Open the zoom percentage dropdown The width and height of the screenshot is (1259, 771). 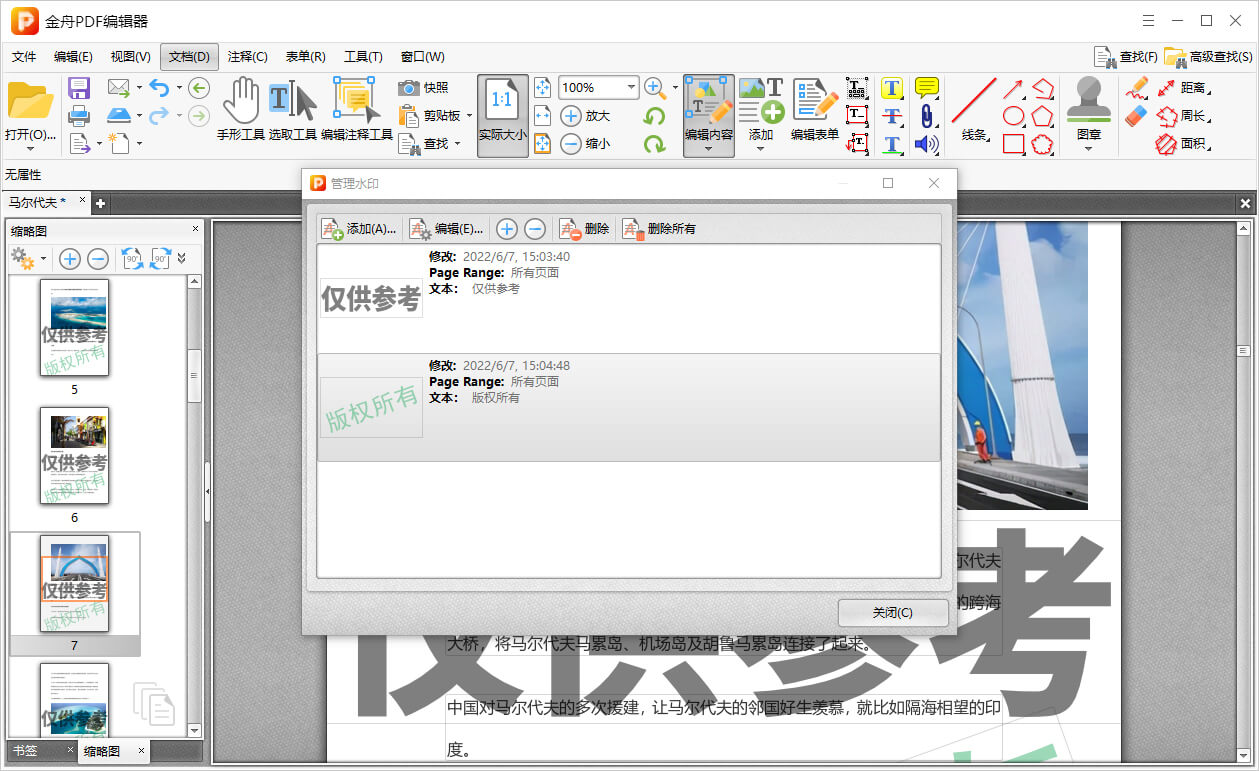(x=631, y=88)
